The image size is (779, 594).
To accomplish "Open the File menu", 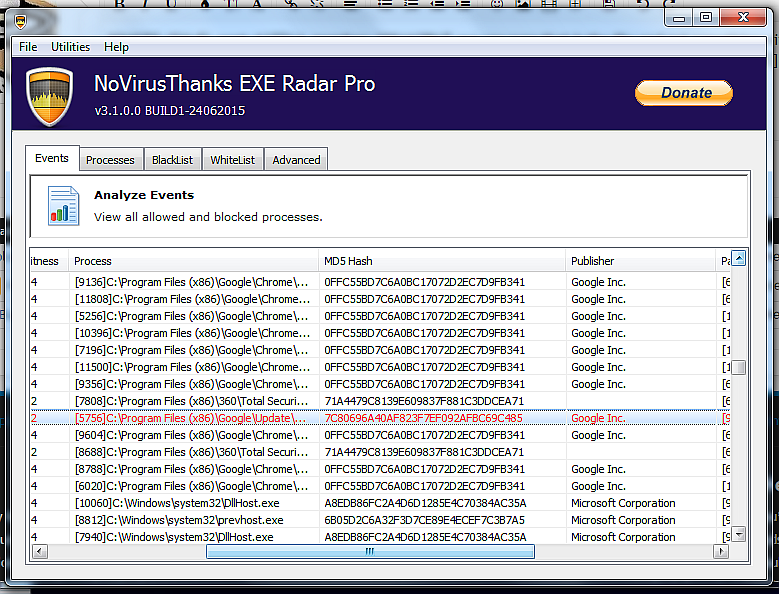I will click(x=28, y=47).
